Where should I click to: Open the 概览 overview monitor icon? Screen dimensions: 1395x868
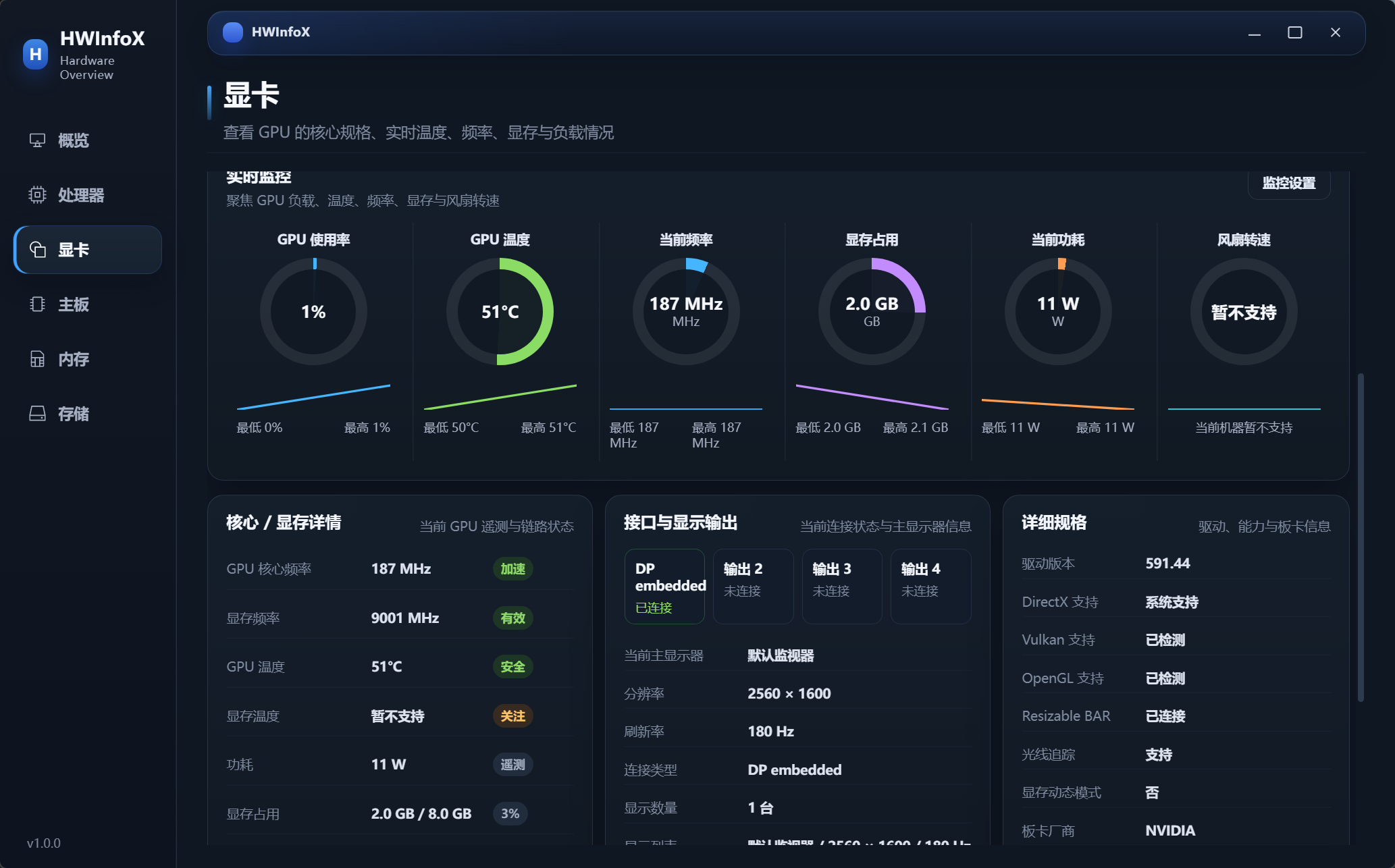pos(37,140)
